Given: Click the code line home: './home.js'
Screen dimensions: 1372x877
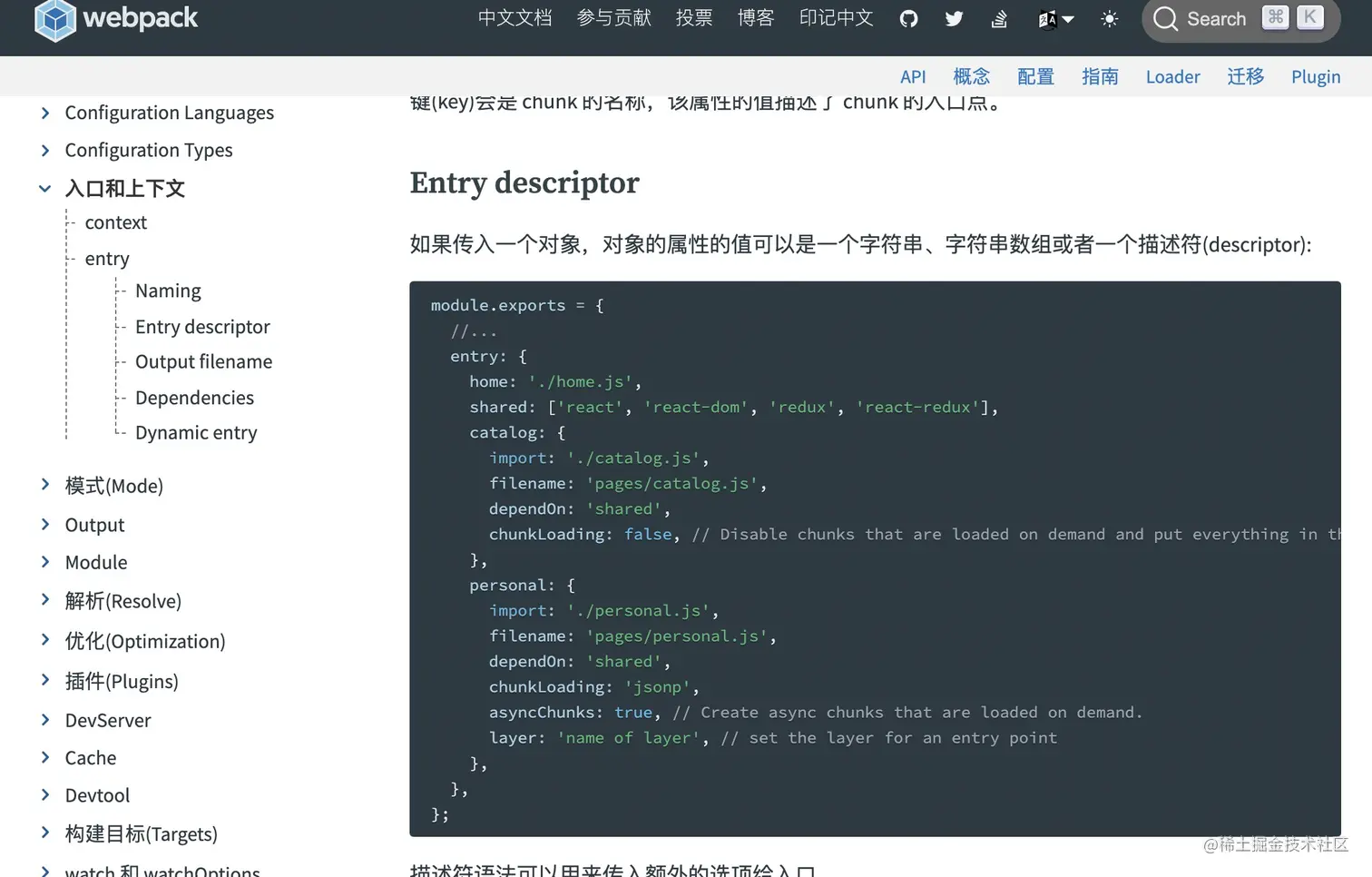Looking at the screenshot, I should (x=555, y=381).
